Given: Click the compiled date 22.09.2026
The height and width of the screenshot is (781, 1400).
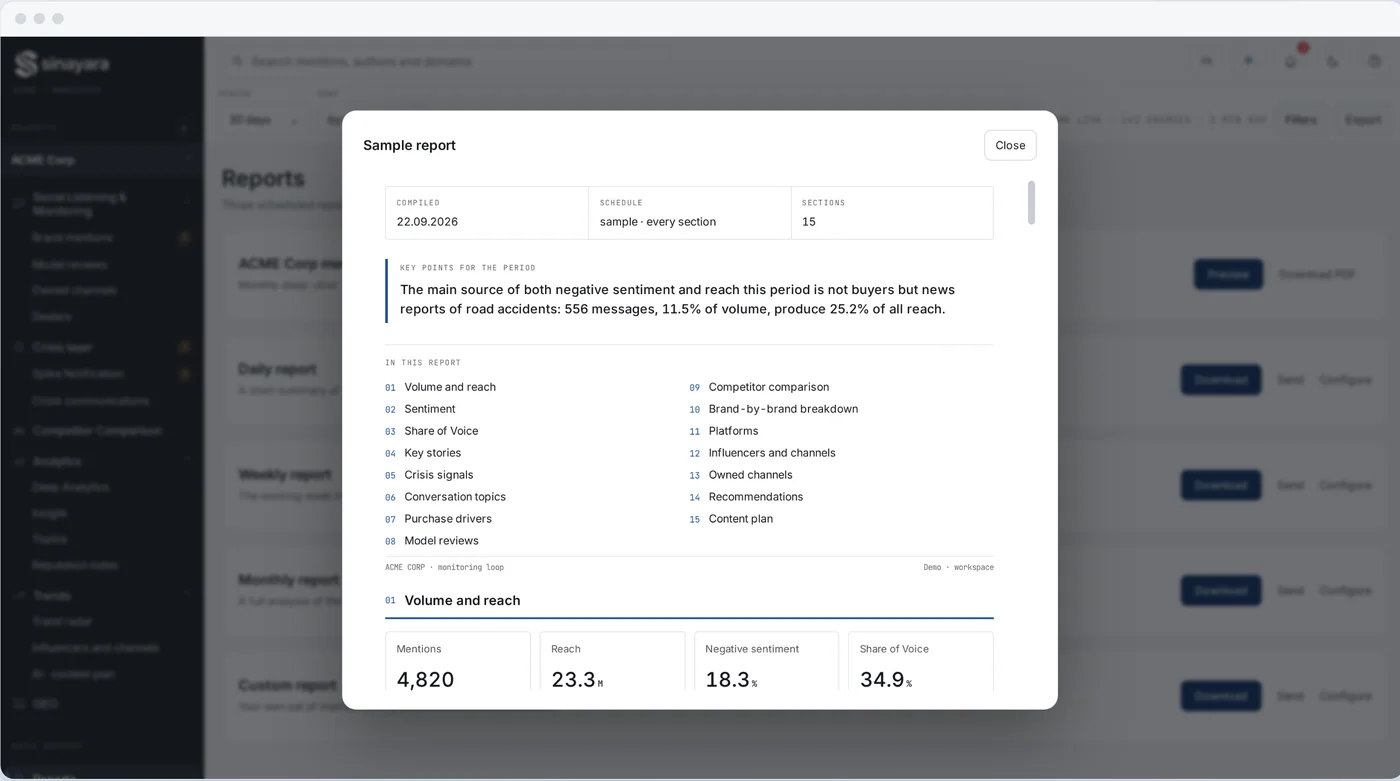Looking at the screenshot, I should 427,222.
